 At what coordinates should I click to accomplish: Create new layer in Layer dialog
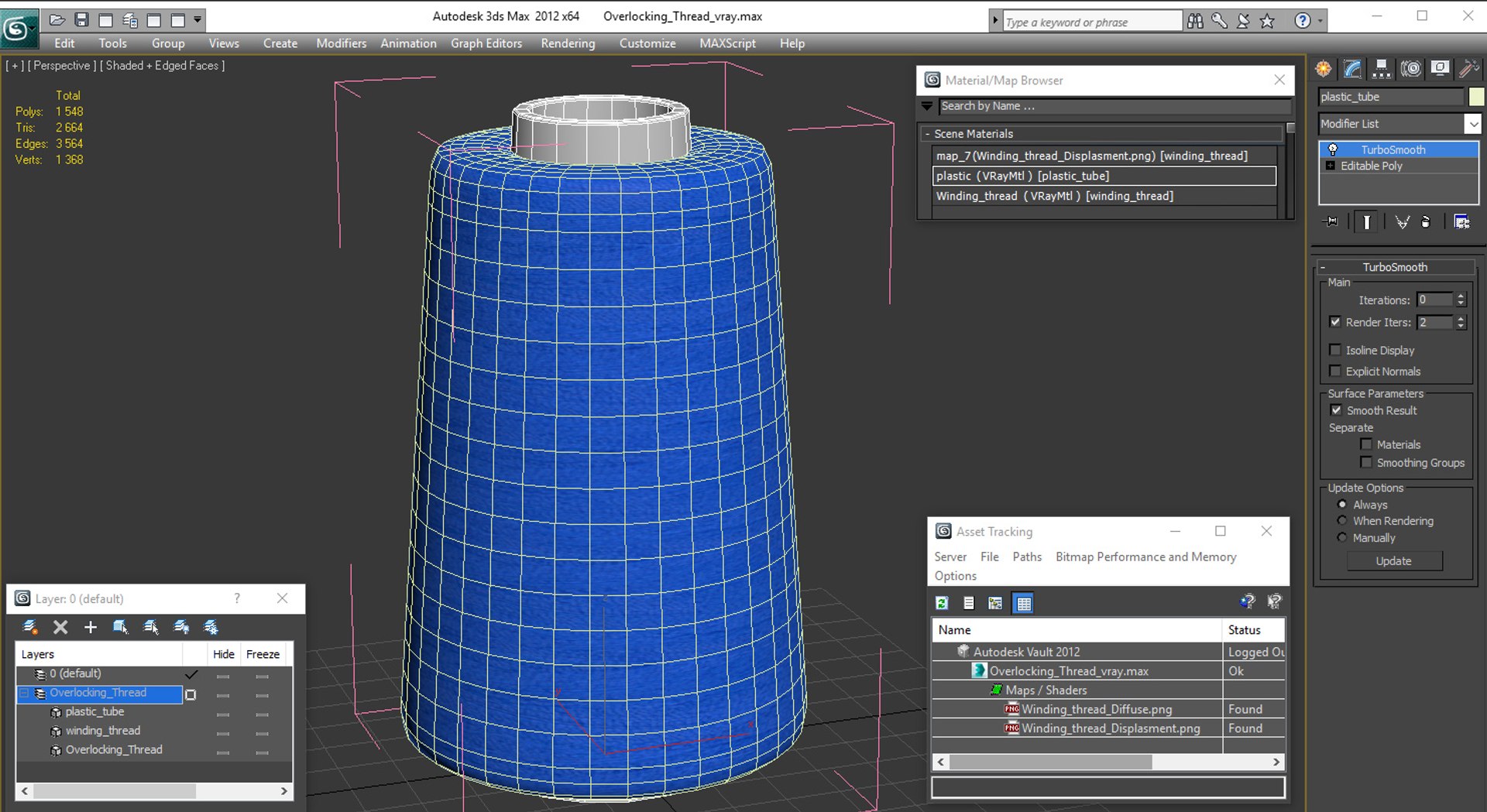30,627
